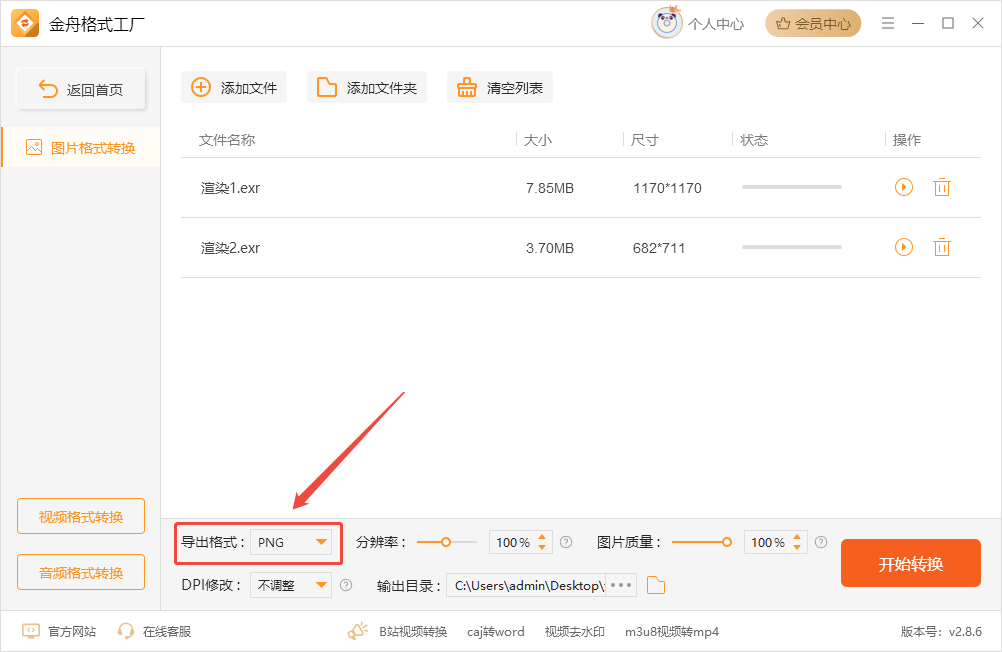This screenshot has height=652, width=1002.
Task: Click the 输出目录 path field
Action: click(x=526, y=585)
